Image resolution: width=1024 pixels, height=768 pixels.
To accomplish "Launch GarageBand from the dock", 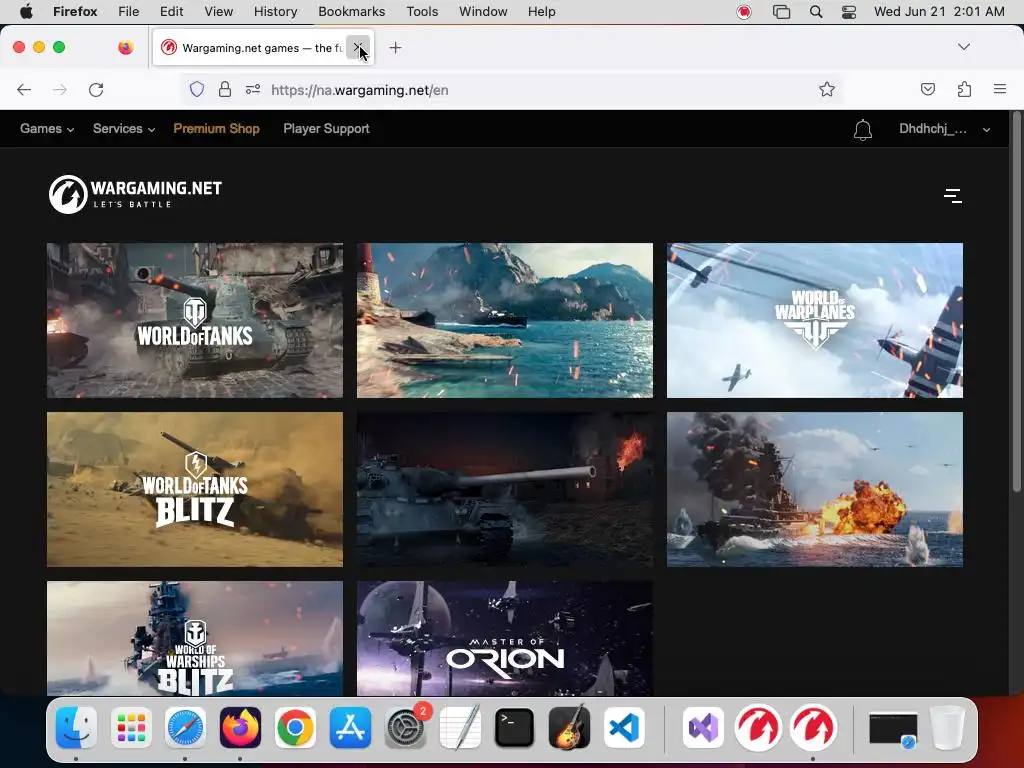I will click(x=569, y=727).
